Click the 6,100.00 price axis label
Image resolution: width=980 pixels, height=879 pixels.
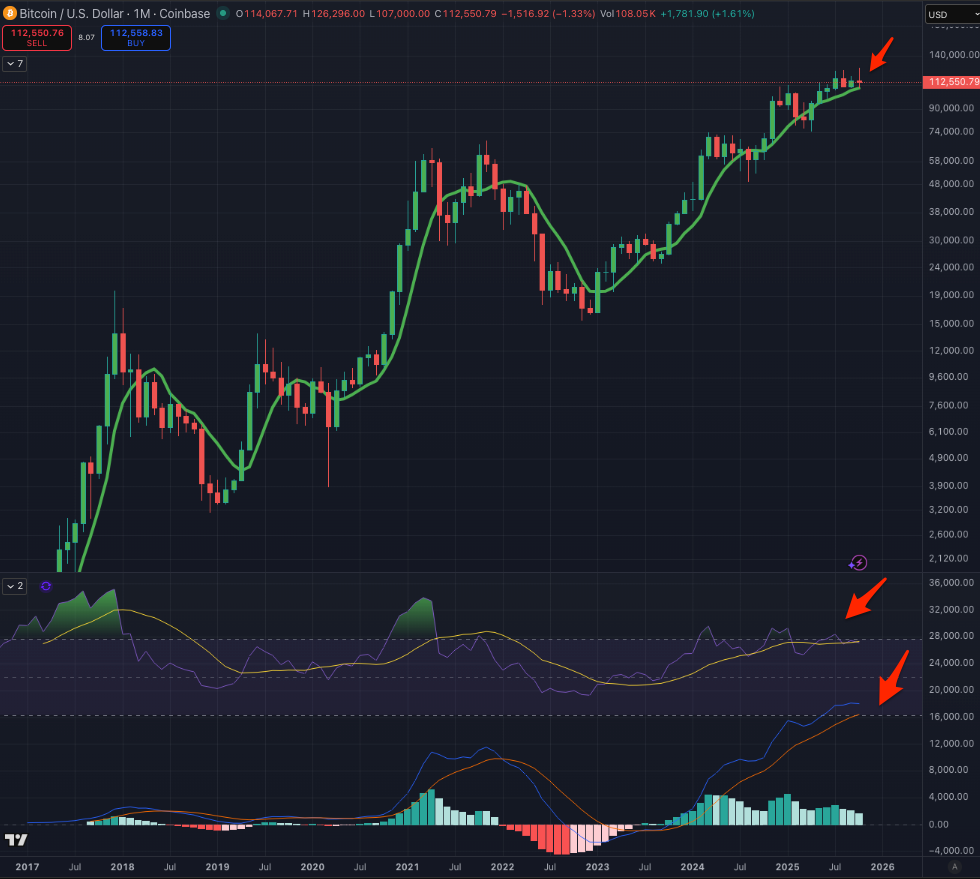pyautogui.click(x=951, y=431)
